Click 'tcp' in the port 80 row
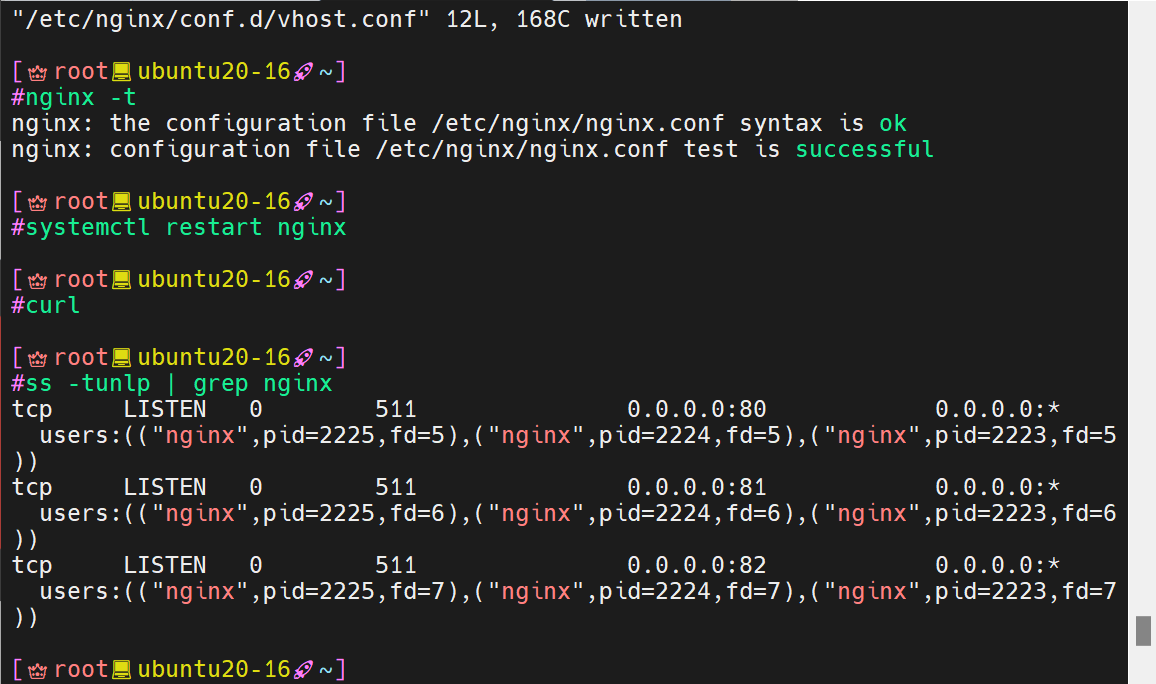The height and width of the screenshot is (684, 1156). pos(32,410)
